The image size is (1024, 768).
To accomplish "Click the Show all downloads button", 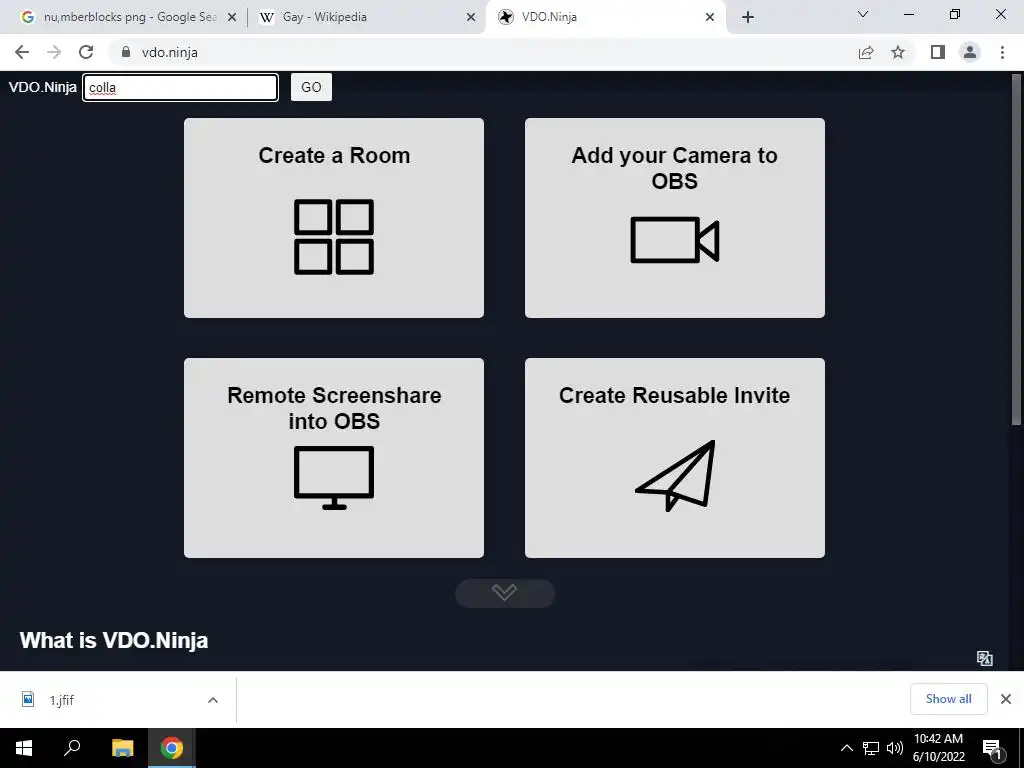I will click(948, 699).
